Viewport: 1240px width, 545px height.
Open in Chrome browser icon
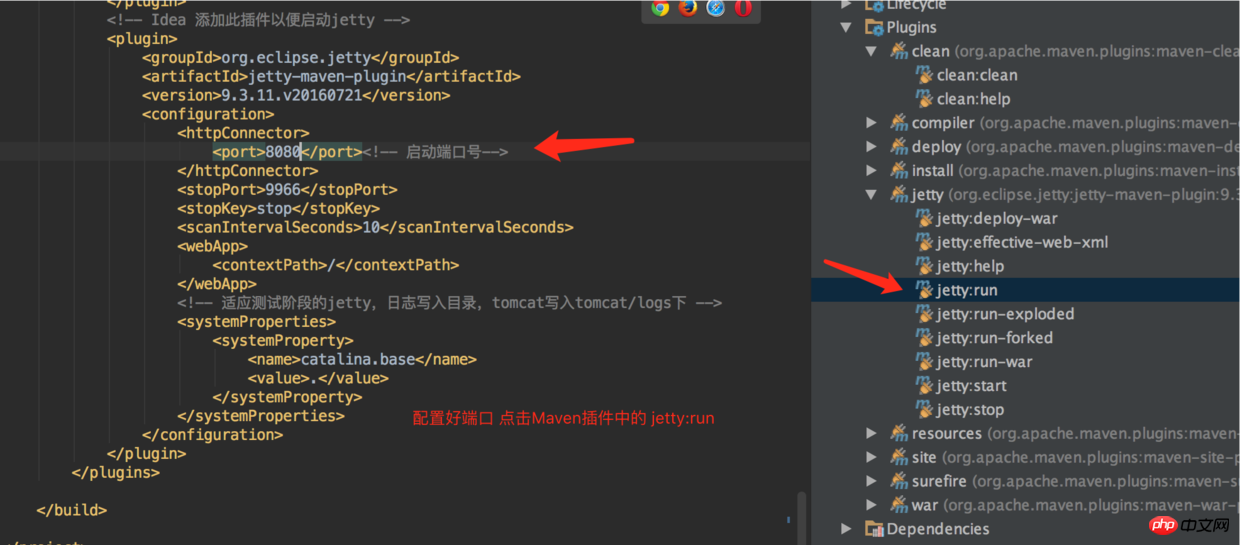pyautogui.click(x=660, y=8)
